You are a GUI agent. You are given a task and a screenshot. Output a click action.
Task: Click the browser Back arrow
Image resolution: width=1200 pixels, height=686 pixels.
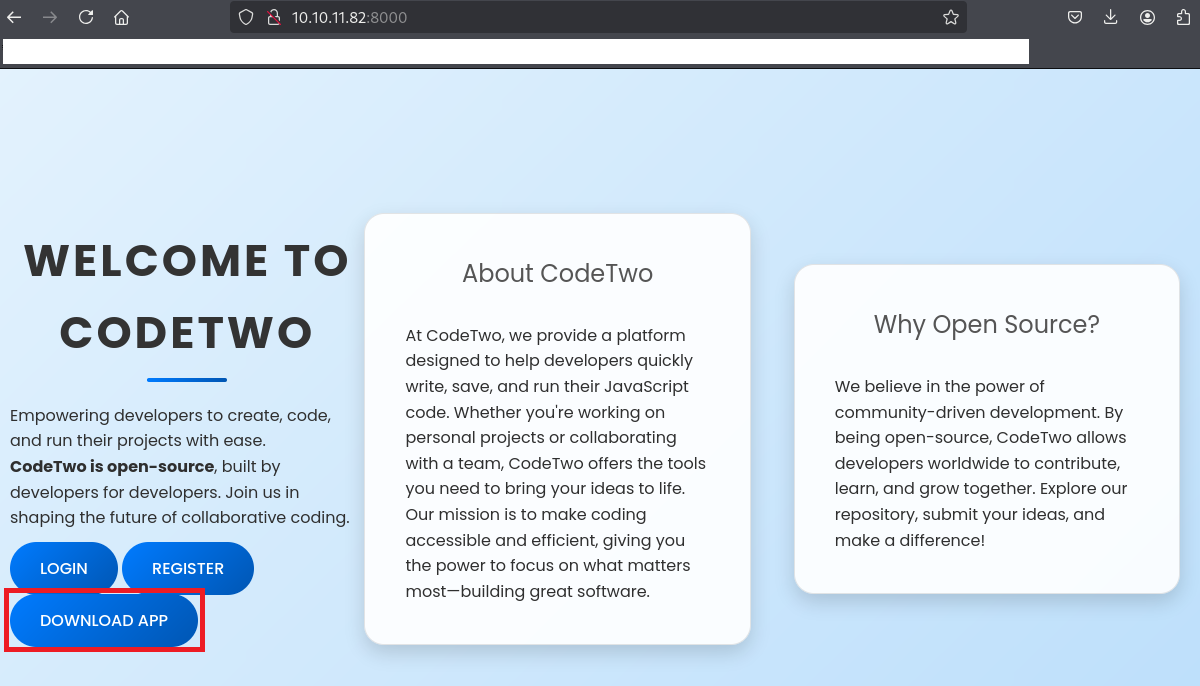click(x=14, y=17)
